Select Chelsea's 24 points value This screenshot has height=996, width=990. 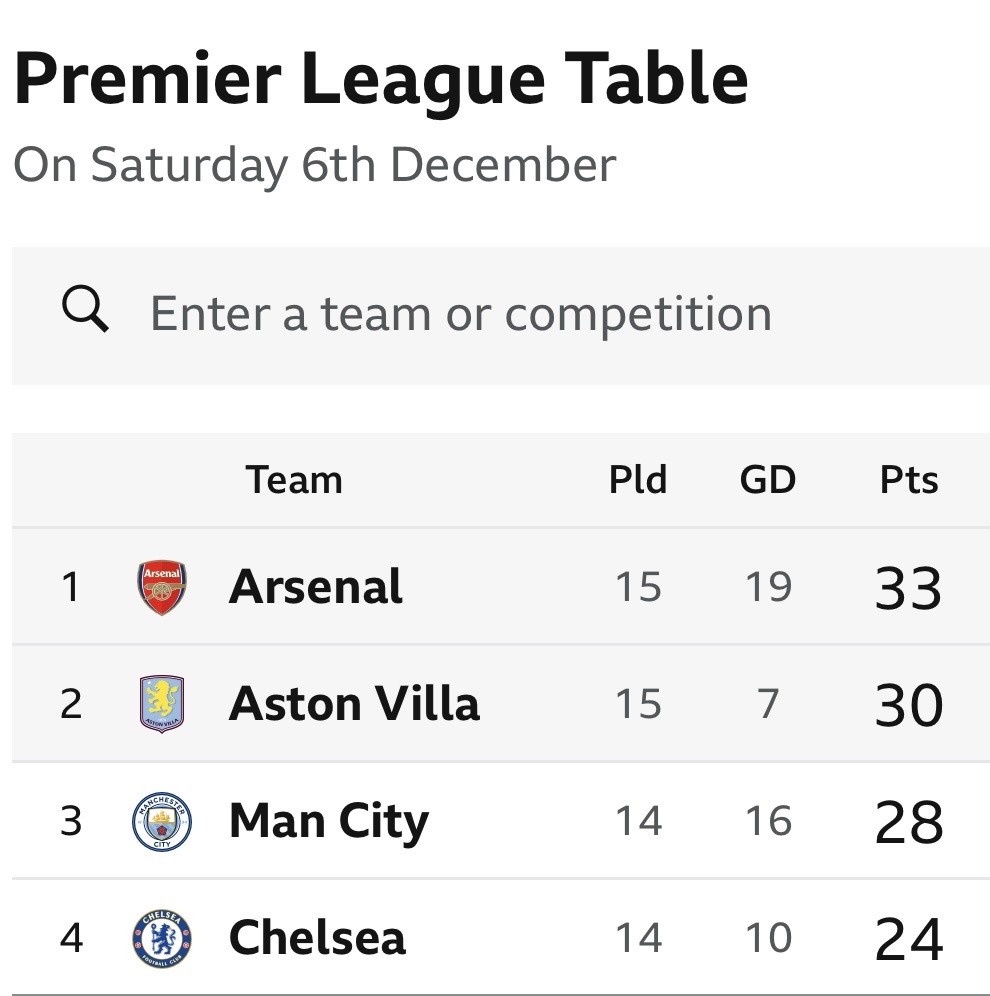(x=908, y=939)
